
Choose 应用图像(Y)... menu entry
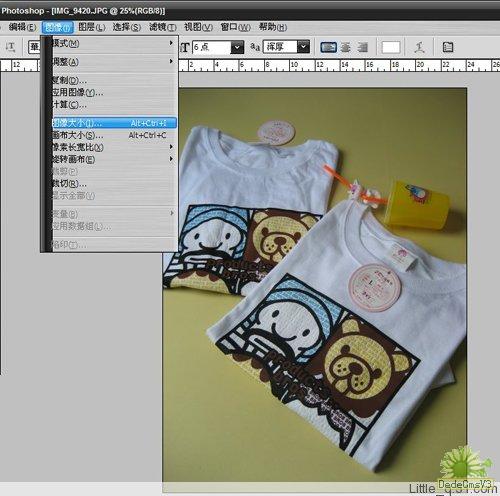click(114, 92)
